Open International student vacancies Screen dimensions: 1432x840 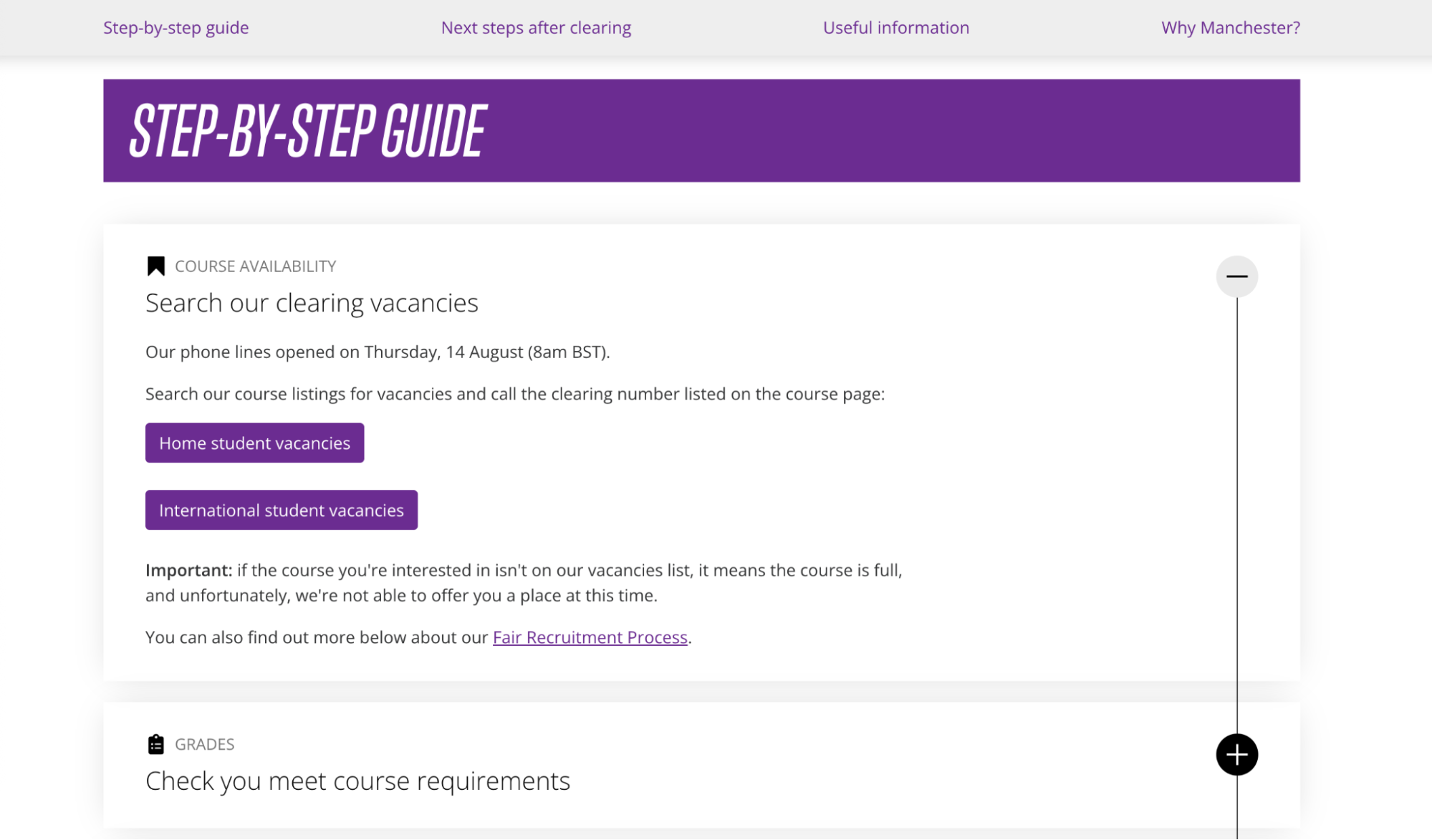click(x=281, y=510)
